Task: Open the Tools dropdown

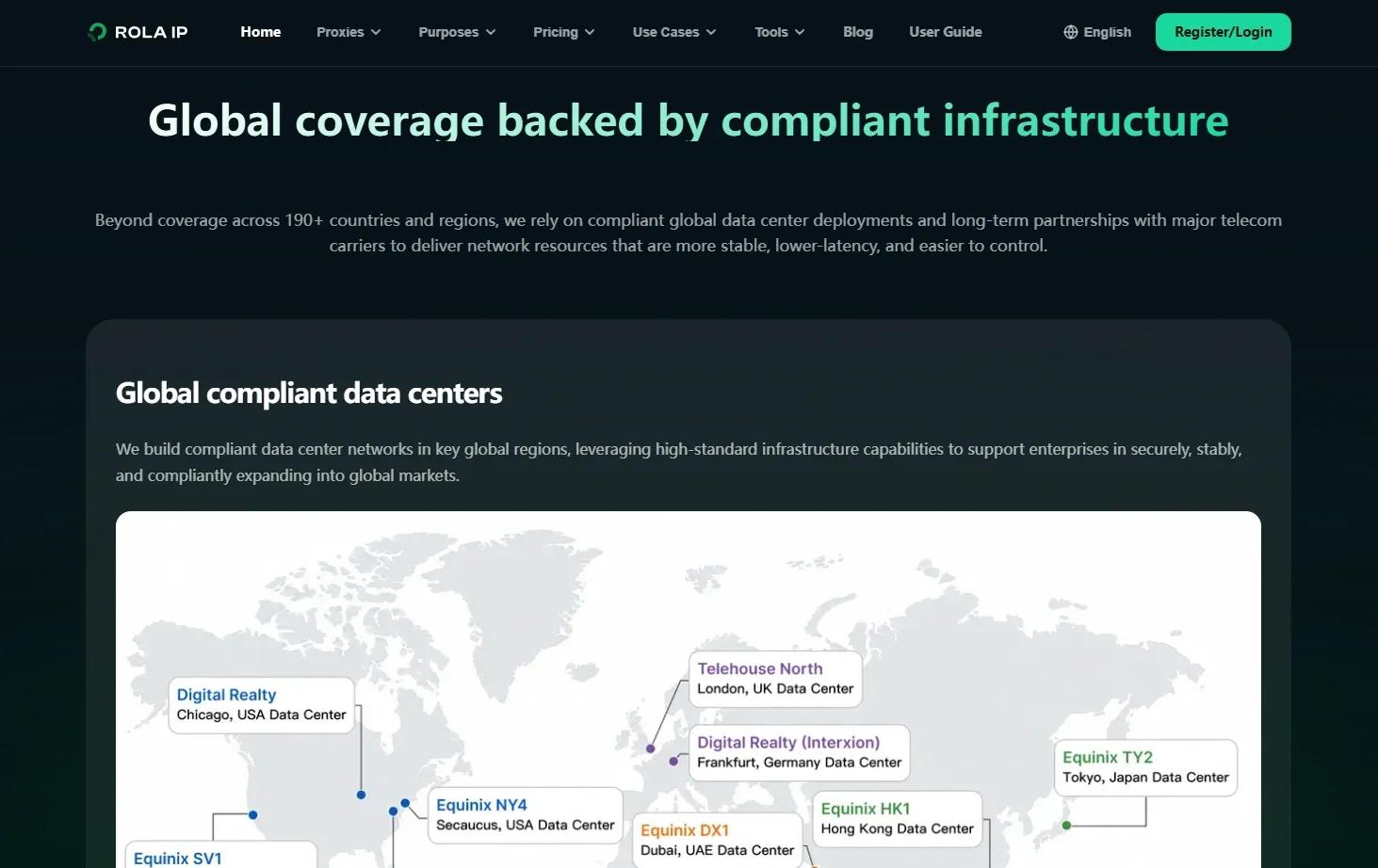Action: pos(780,32)
